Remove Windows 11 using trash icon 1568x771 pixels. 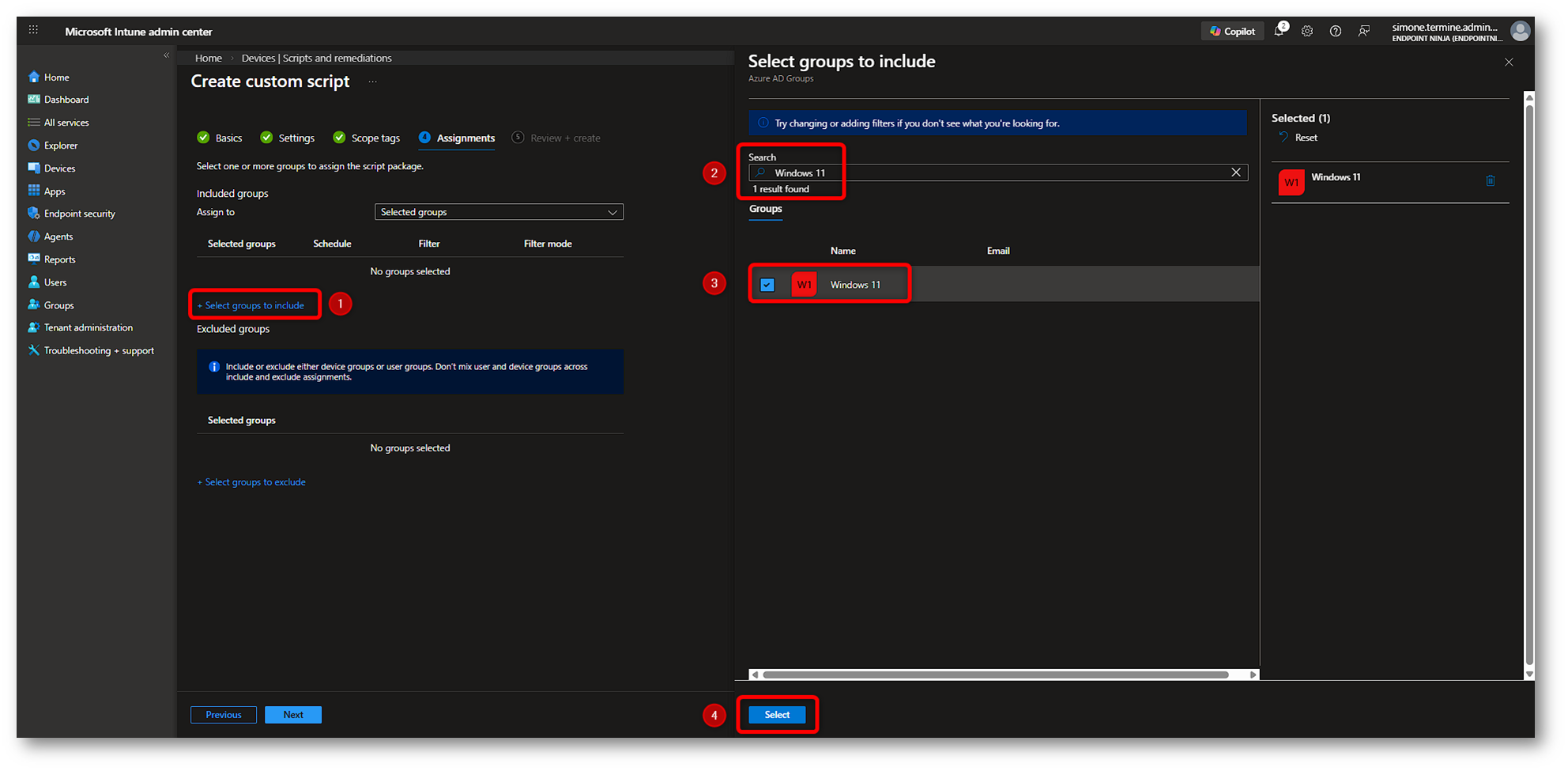click(x=1491, y=181)
